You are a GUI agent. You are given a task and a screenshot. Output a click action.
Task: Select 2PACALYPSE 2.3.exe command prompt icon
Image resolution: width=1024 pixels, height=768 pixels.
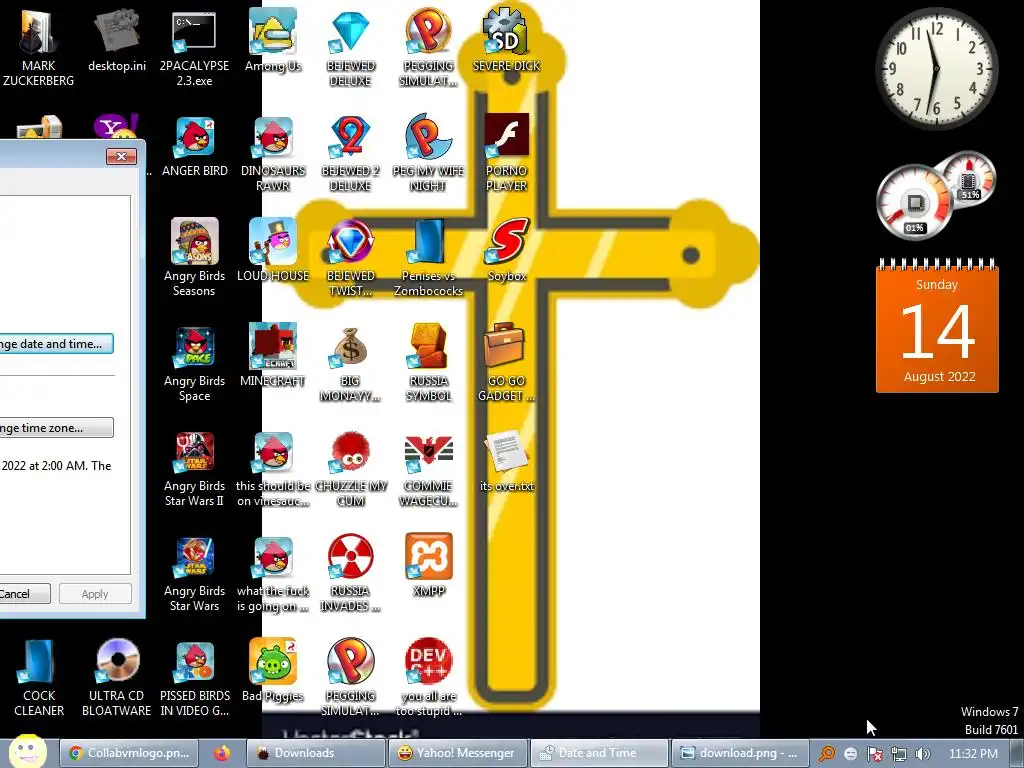[x=194, y=47]
